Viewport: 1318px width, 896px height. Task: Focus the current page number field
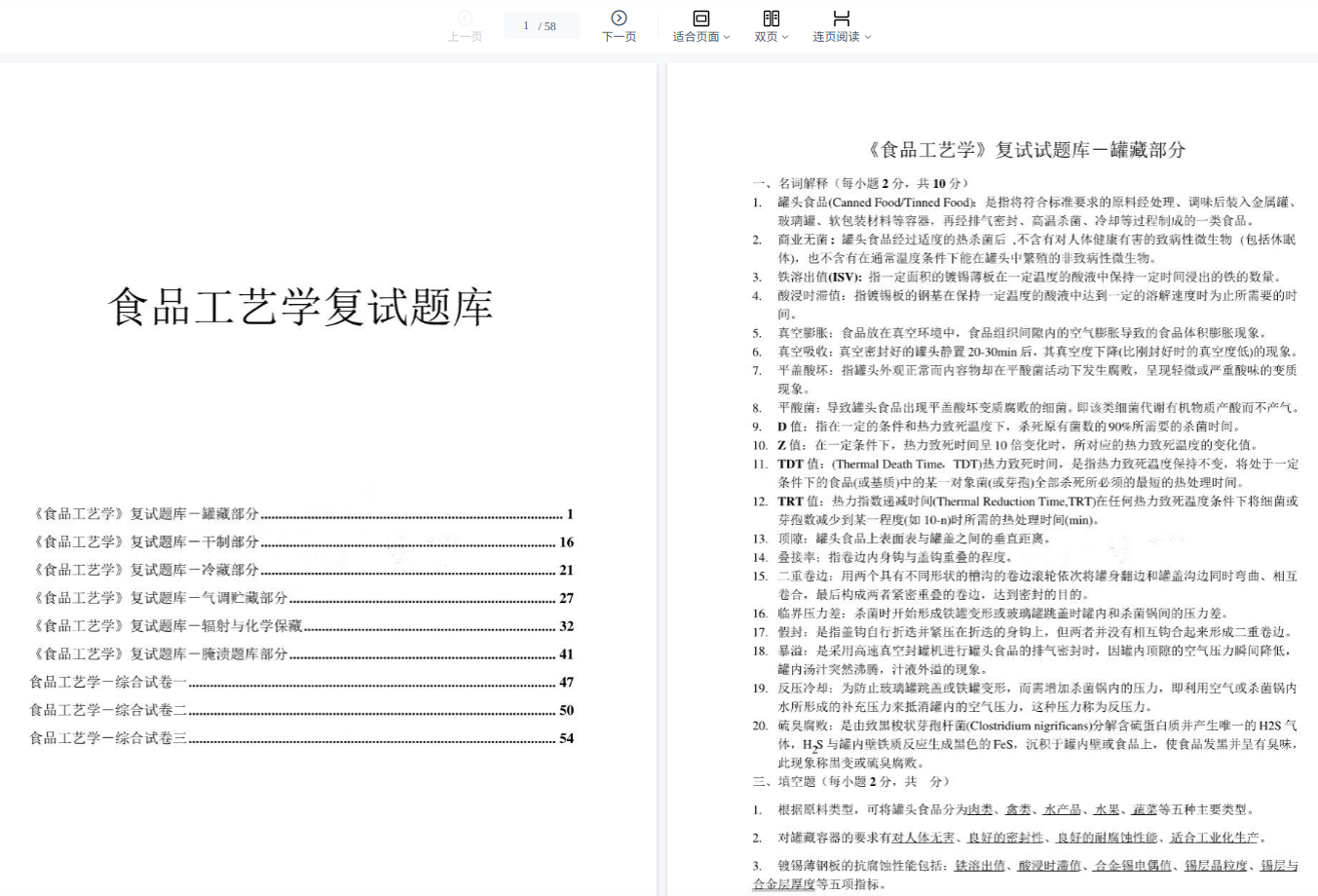[x=527, y=26]
